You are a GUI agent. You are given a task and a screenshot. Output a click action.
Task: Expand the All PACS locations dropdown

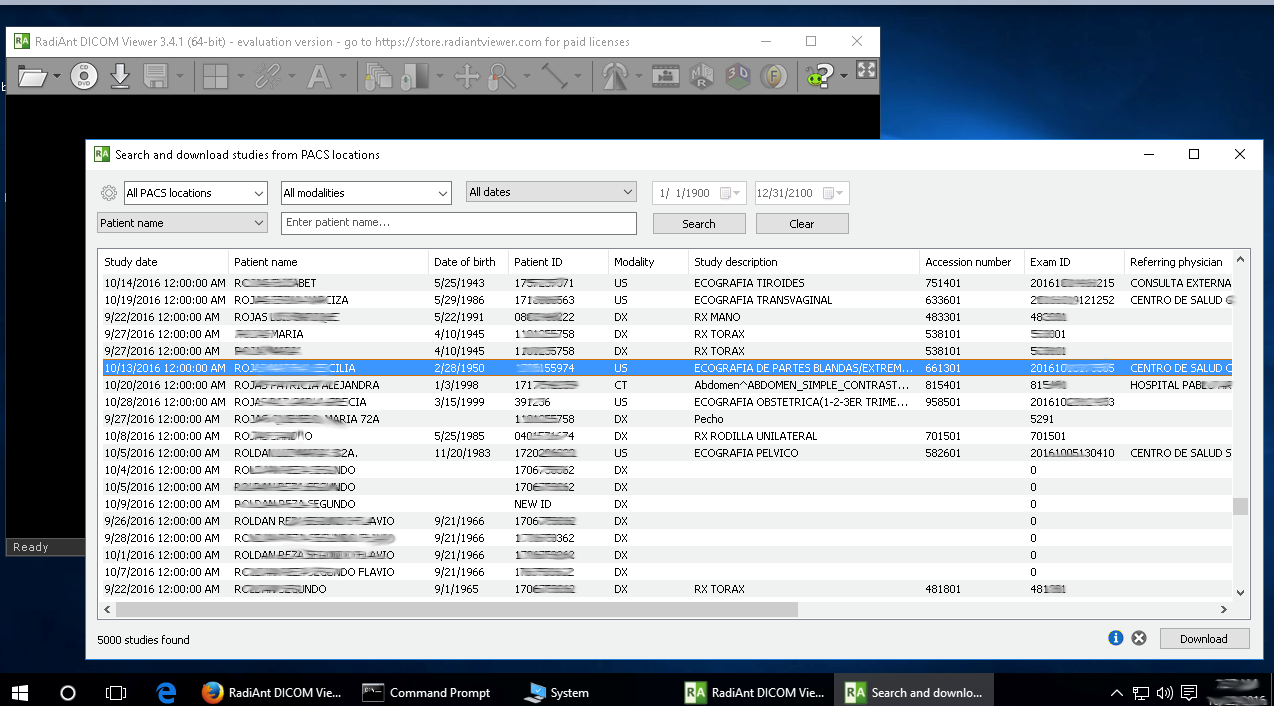click(x=195, y=193)
